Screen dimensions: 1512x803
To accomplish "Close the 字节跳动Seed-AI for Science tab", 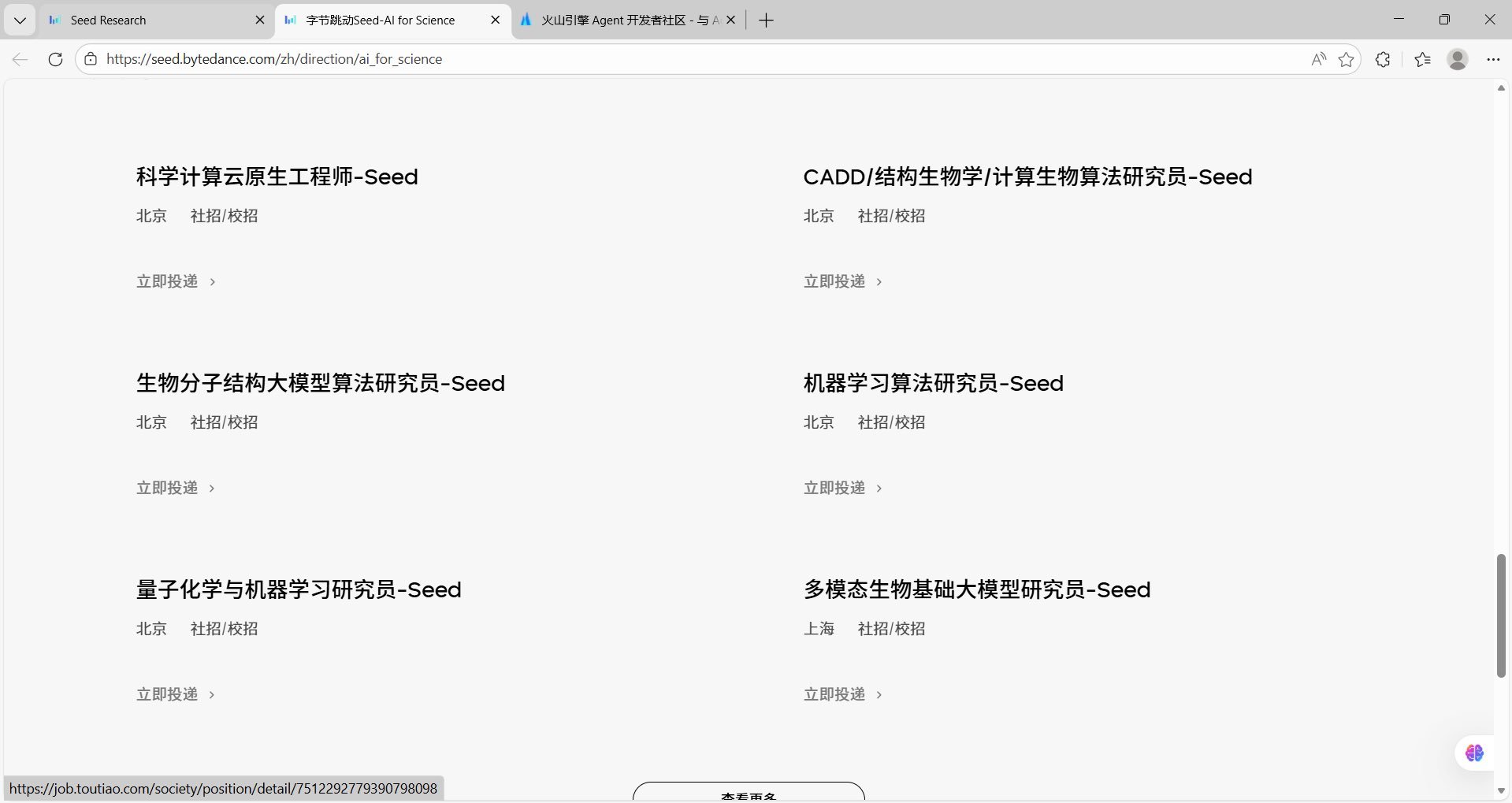I will point(495,20).
